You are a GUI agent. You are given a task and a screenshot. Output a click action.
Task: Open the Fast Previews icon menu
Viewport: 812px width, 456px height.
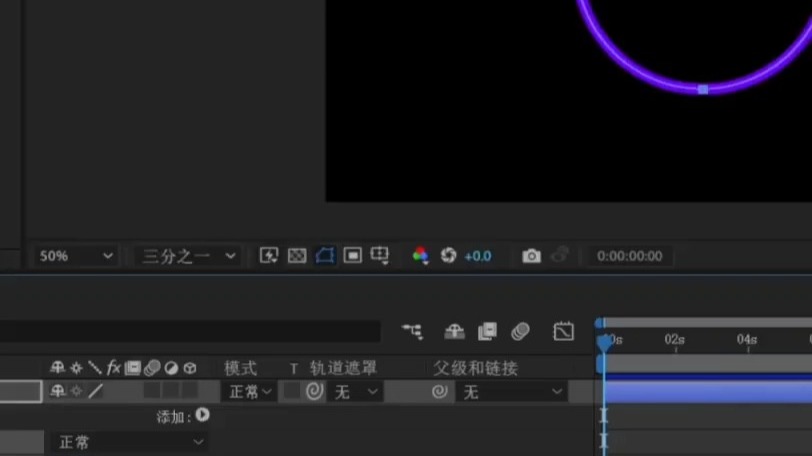coord(269,255)
